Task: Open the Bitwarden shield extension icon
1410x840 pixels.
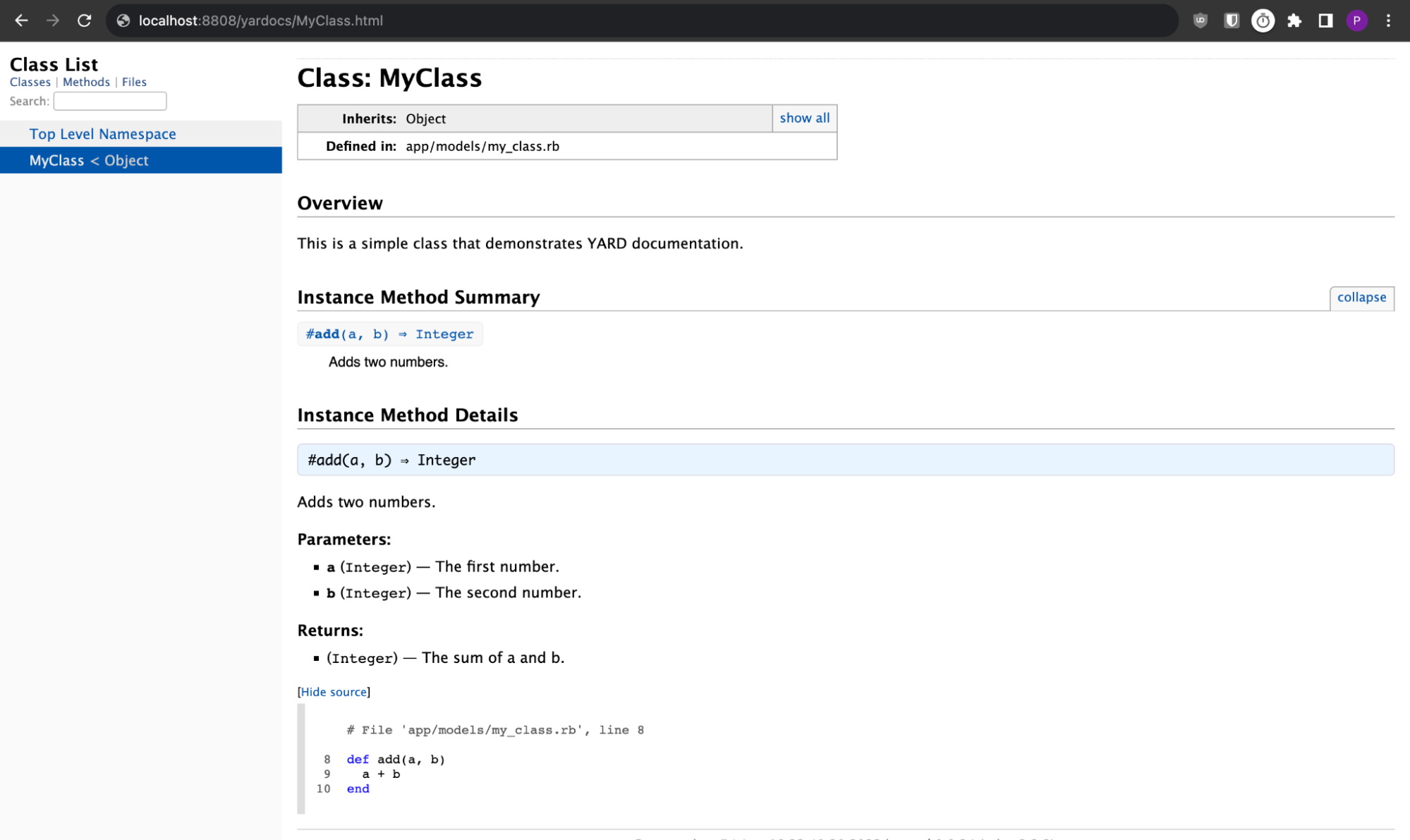Action: point(1232,20)
